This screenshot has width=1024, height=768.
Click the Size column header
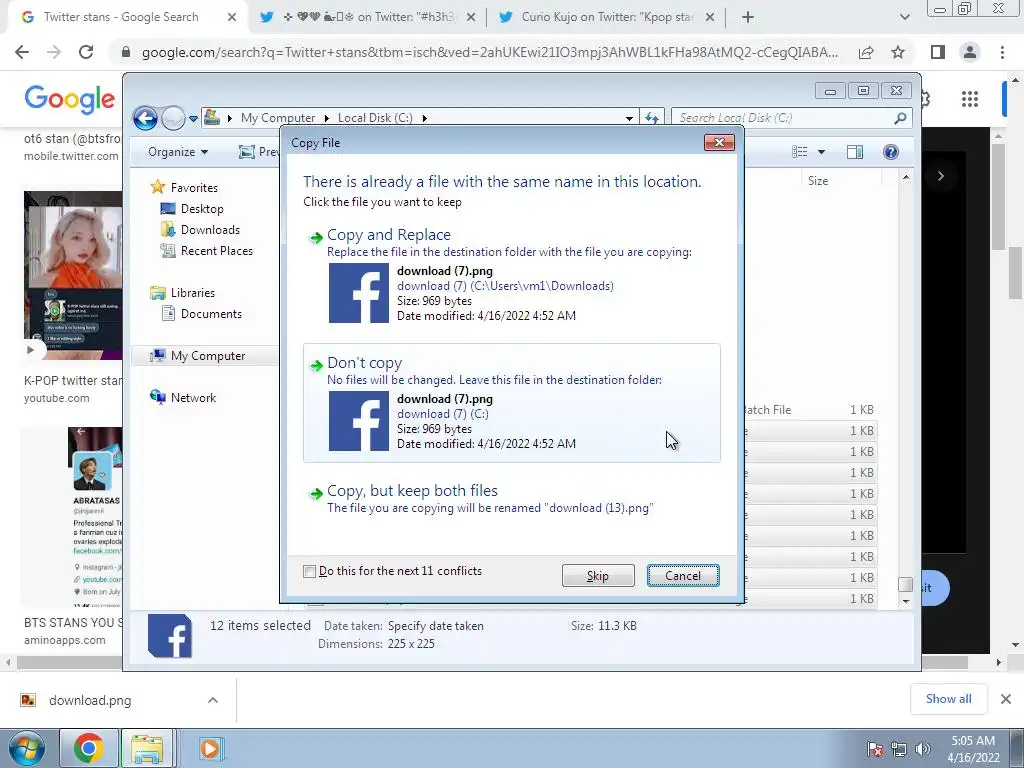click(x=818, y=181)
